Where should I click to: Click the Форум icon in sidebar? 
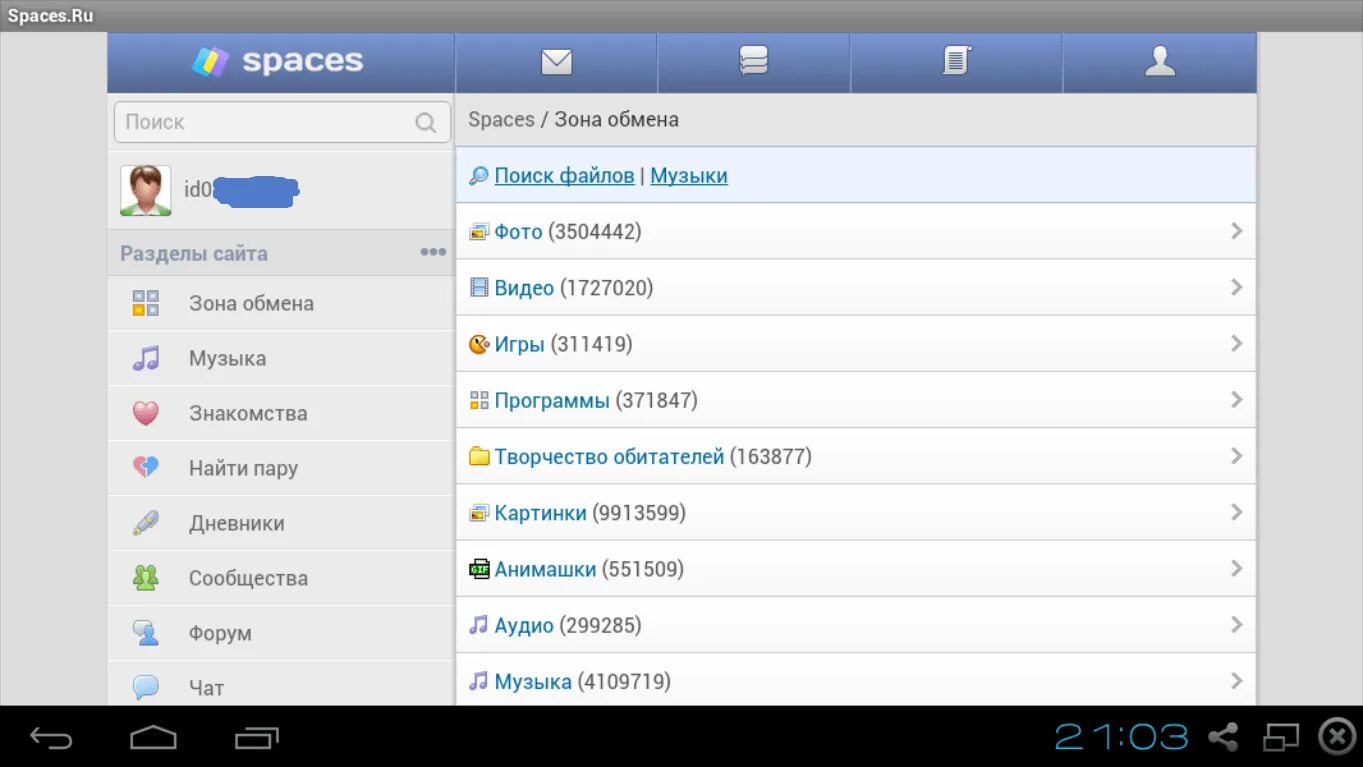coord(146,633)
